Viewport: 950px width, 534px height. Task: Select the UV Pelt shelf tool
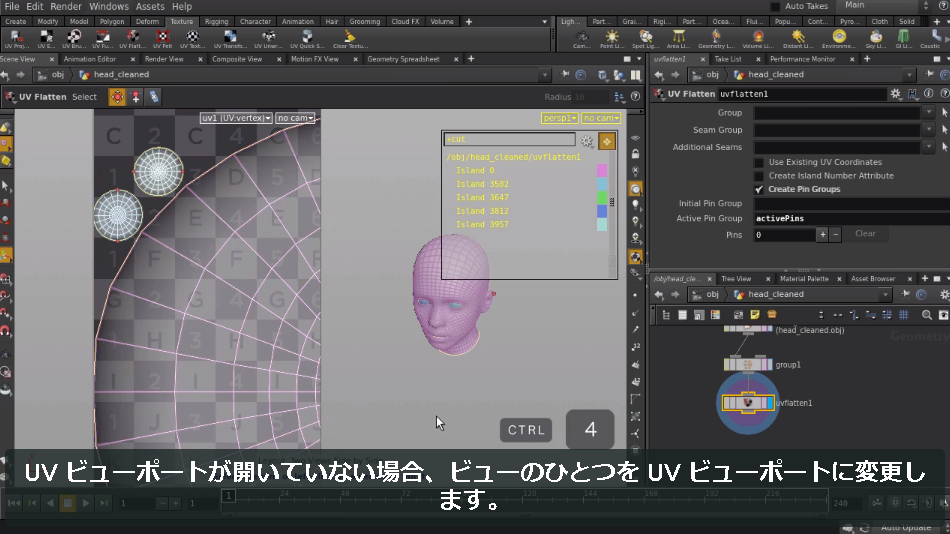[162, 39]
